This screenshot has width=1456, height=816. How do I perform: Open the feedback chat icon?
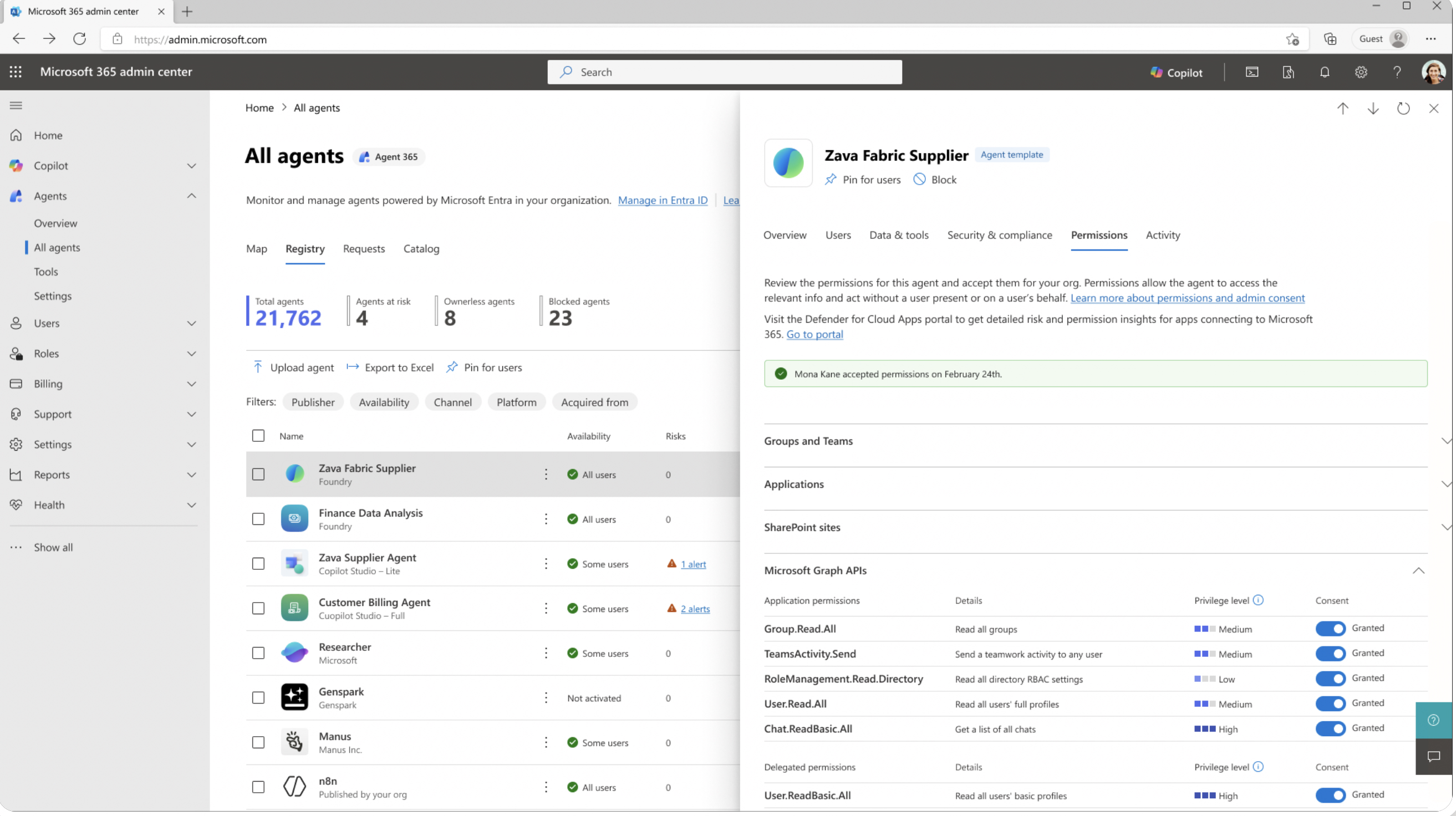(1433, 757)
